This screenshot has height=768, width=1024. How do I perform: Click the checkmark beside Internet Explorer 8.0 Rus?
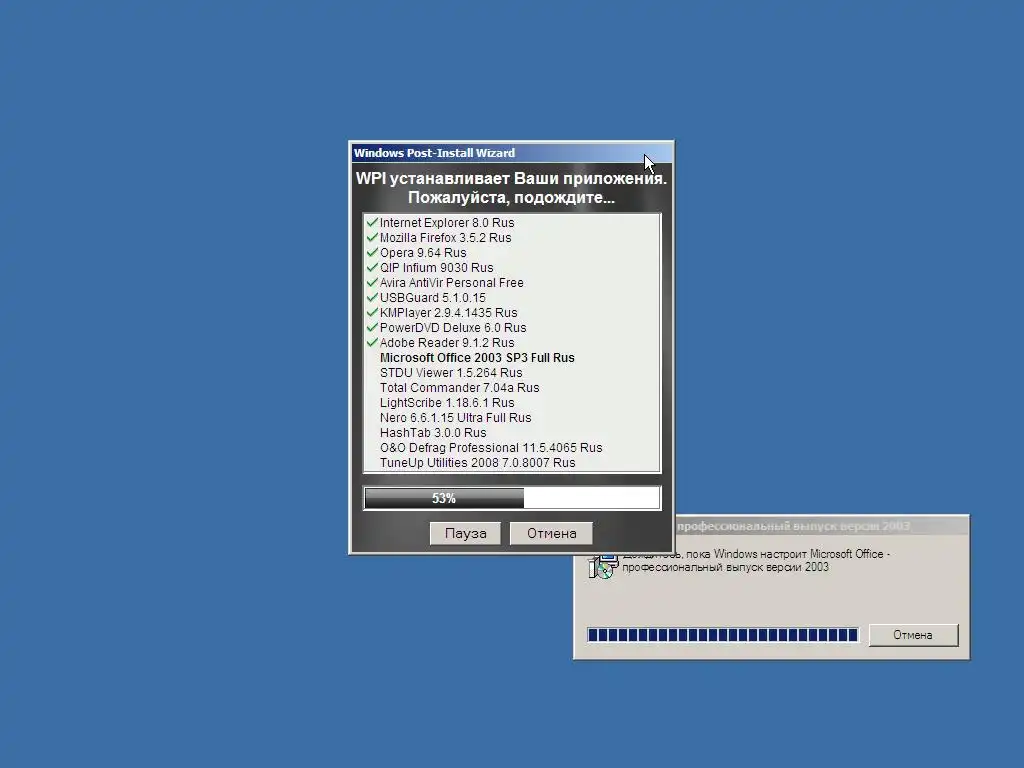click(372, 222)
